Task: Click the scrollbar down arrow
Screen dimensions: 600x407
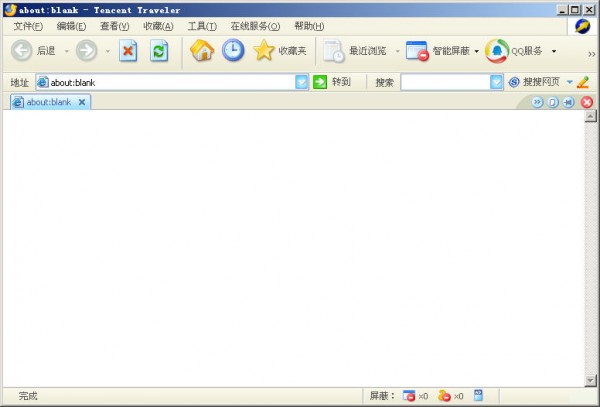Action: coord(590,380)
